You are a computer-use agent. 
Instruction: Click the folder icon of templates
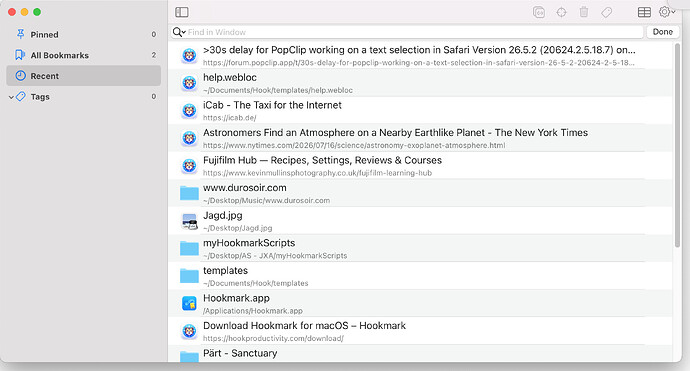pos(189,276)
